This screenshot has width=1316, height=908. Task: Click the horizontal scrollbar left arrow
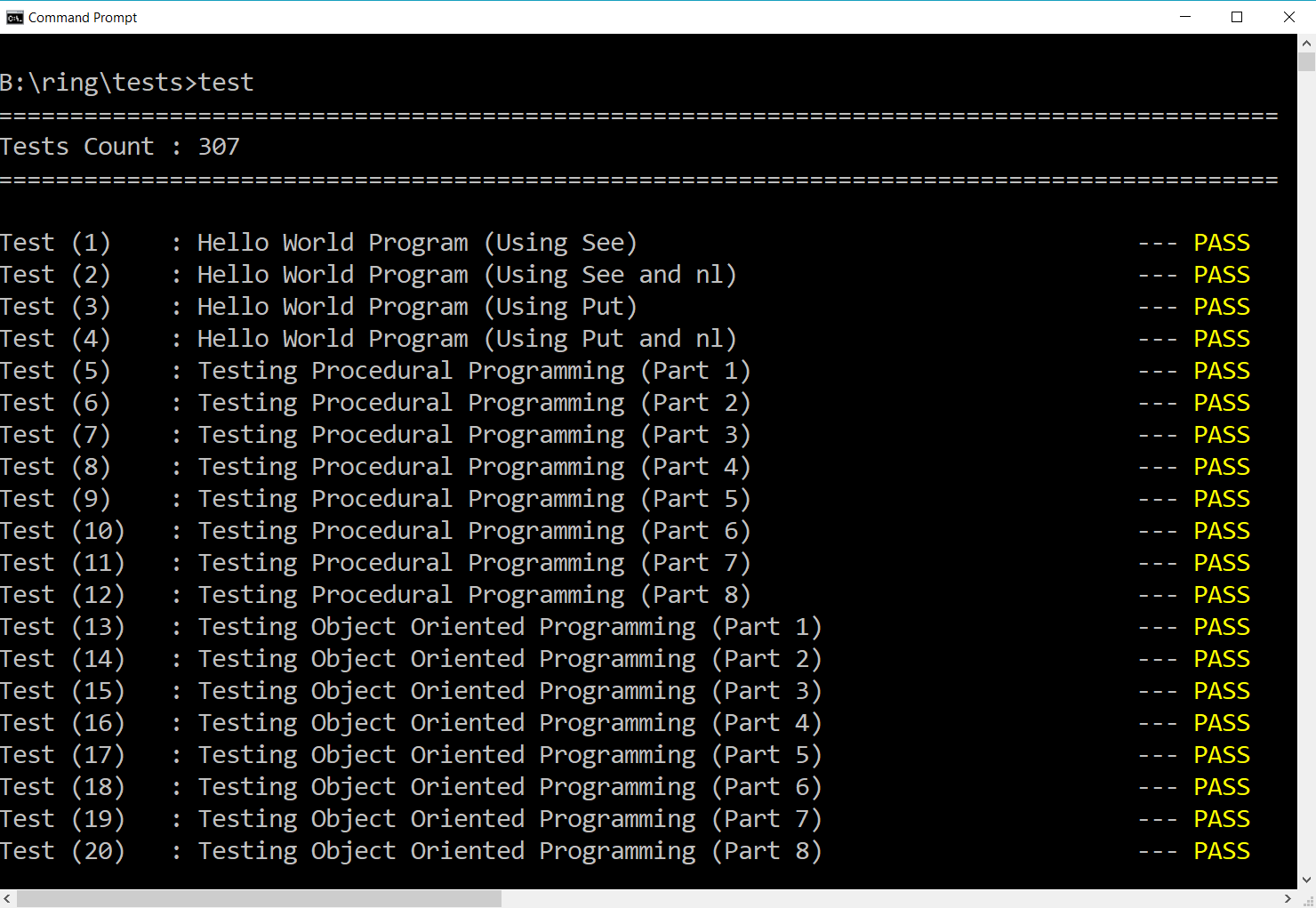click(x=7, y=899)
